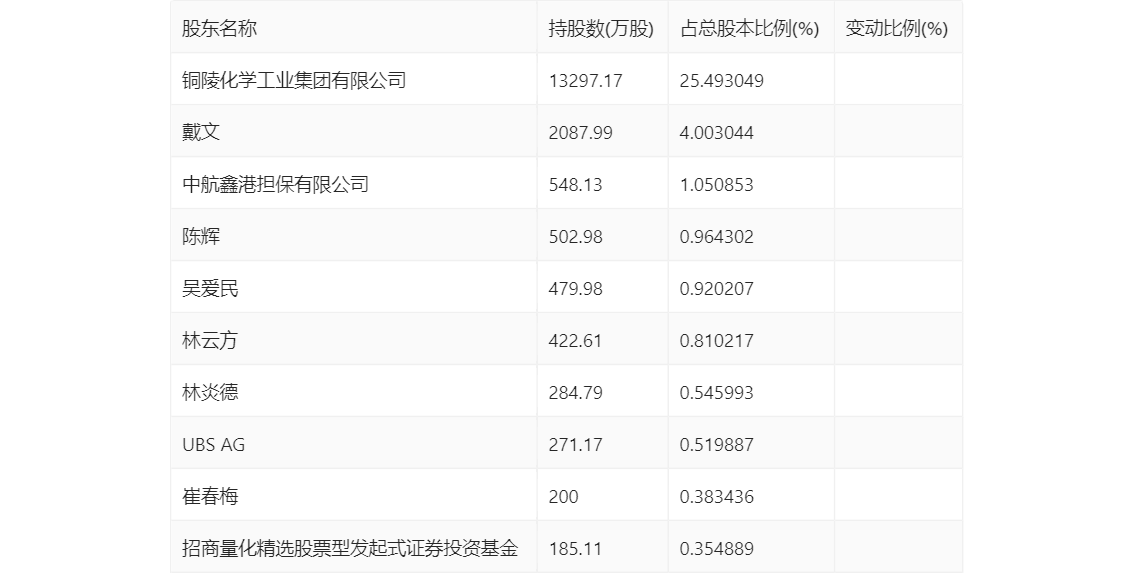
Task: Click the value 284.79
Action: (x=576, y=393)
